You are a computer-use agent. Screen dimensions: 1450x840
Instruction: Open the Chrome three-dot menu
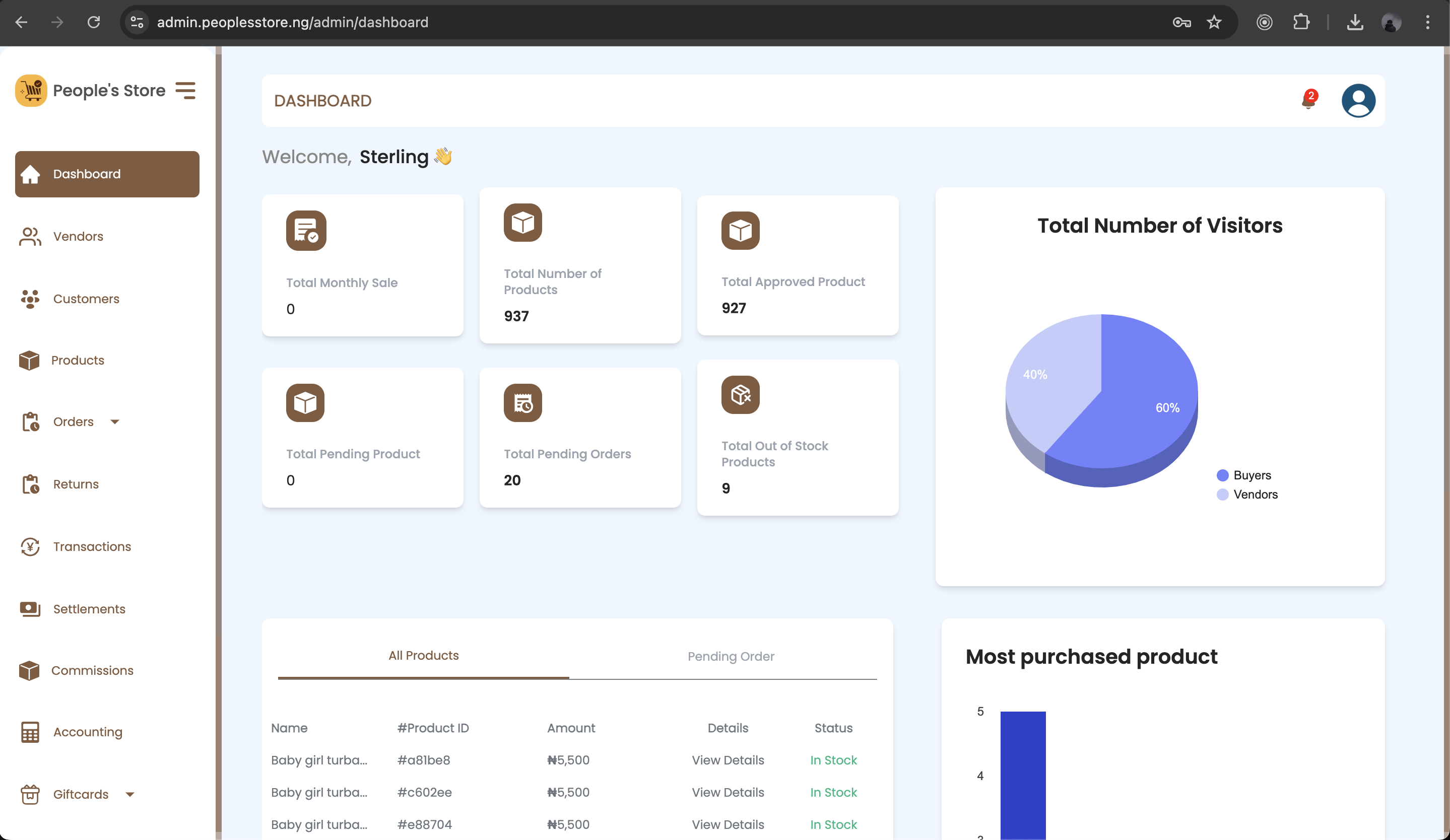click(1427, 23)
